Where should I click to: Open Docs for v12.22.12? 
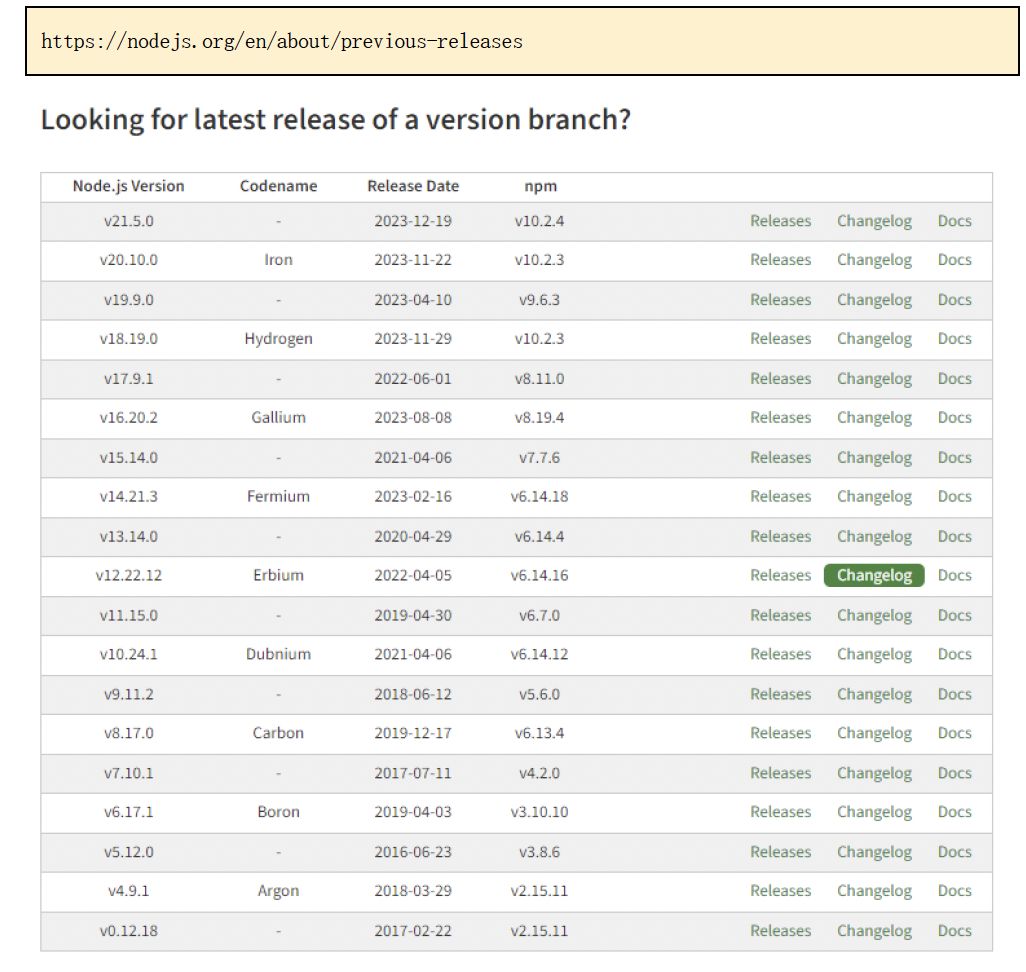point(954,575)
